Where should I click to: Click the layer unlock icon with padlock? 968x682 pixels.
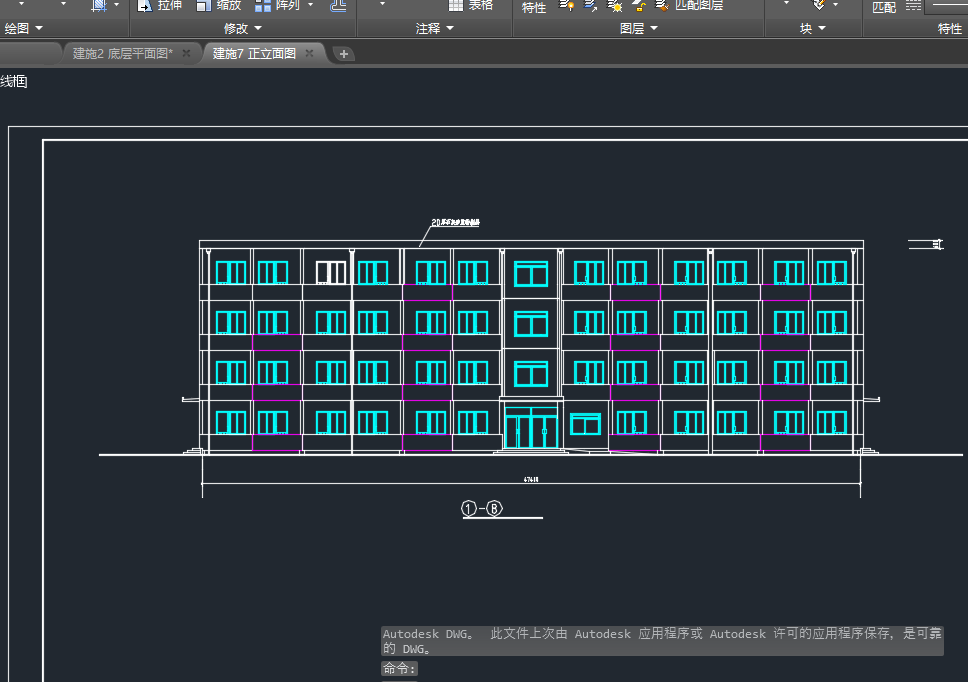tap(639, 5)
